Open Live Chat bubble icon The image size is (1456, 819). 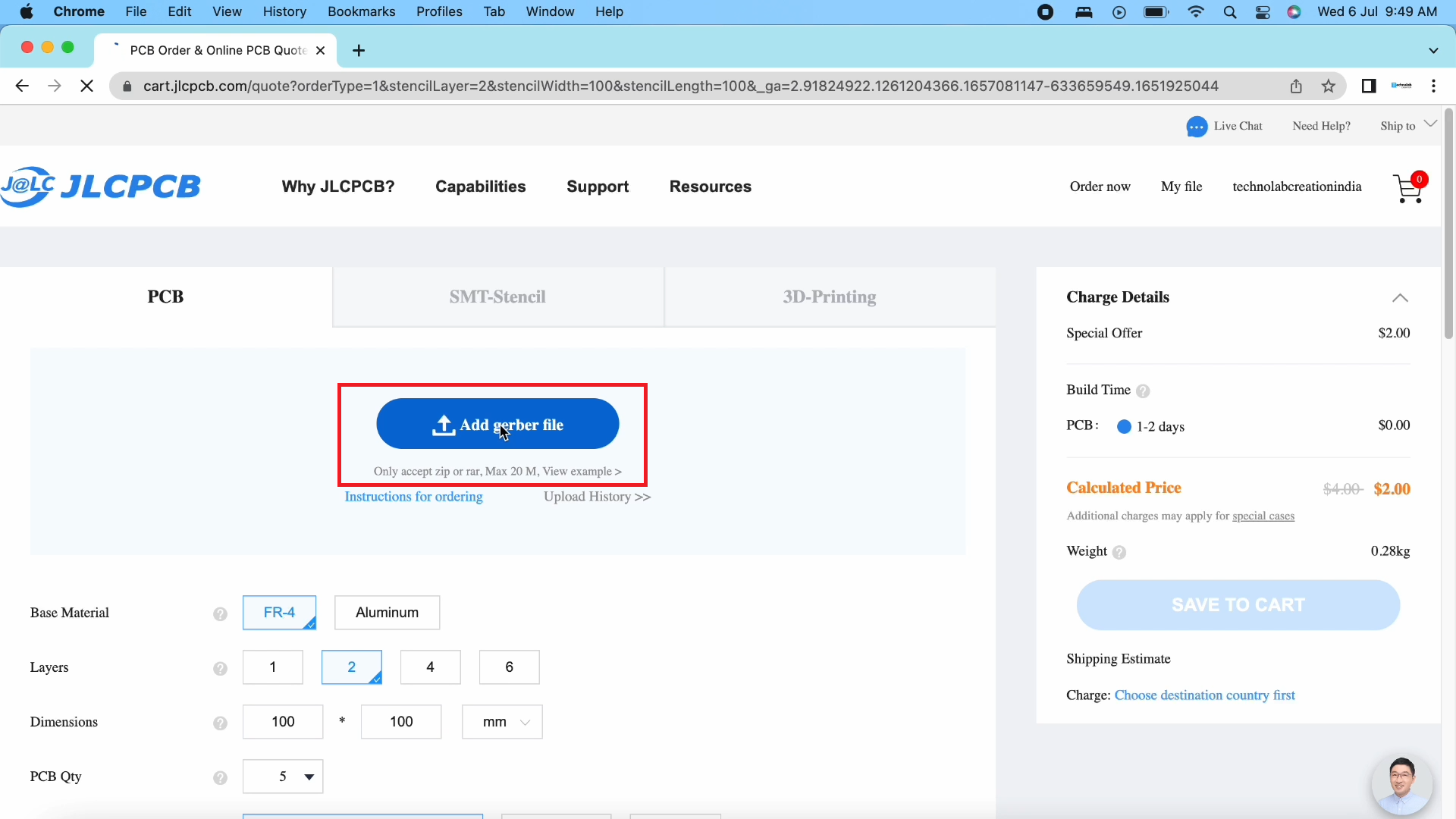1197,127
